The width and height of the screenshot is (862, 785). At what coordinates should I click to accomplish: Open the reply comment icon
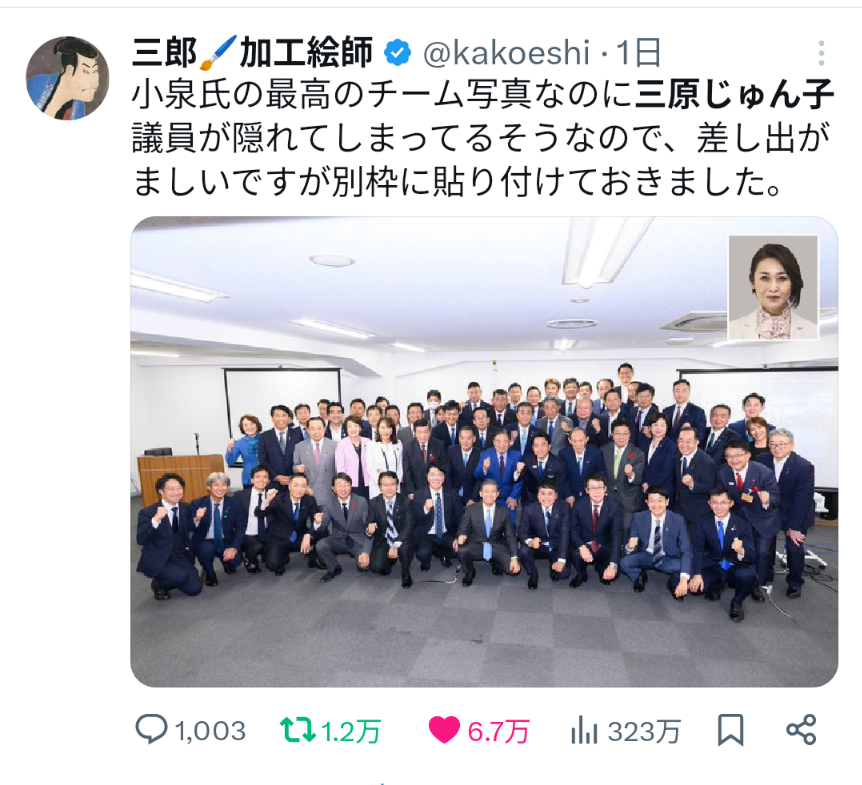click(151, 729)
